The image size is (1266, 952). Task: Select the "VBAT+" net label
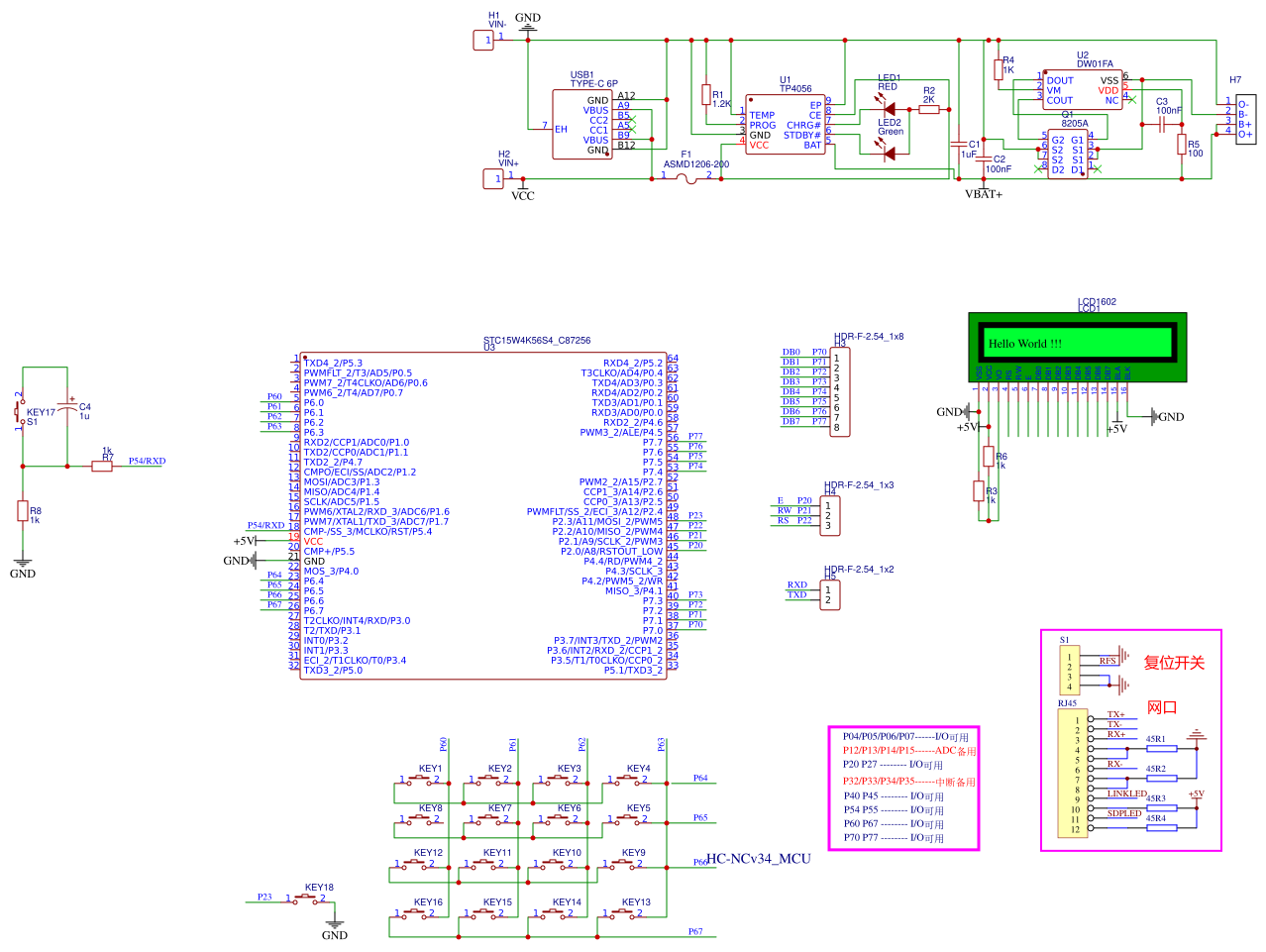[984, 194]
